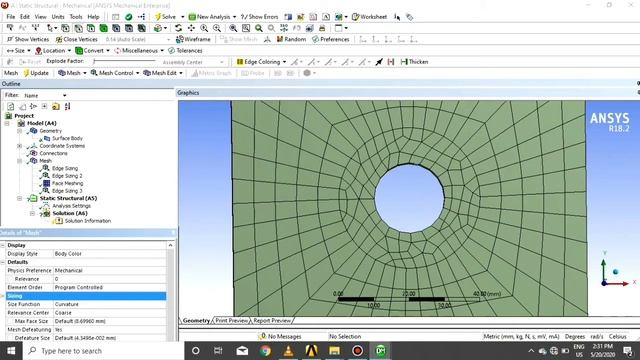Open the Units menu
This screenshot has width=640, height=360.
pos(58,17)
